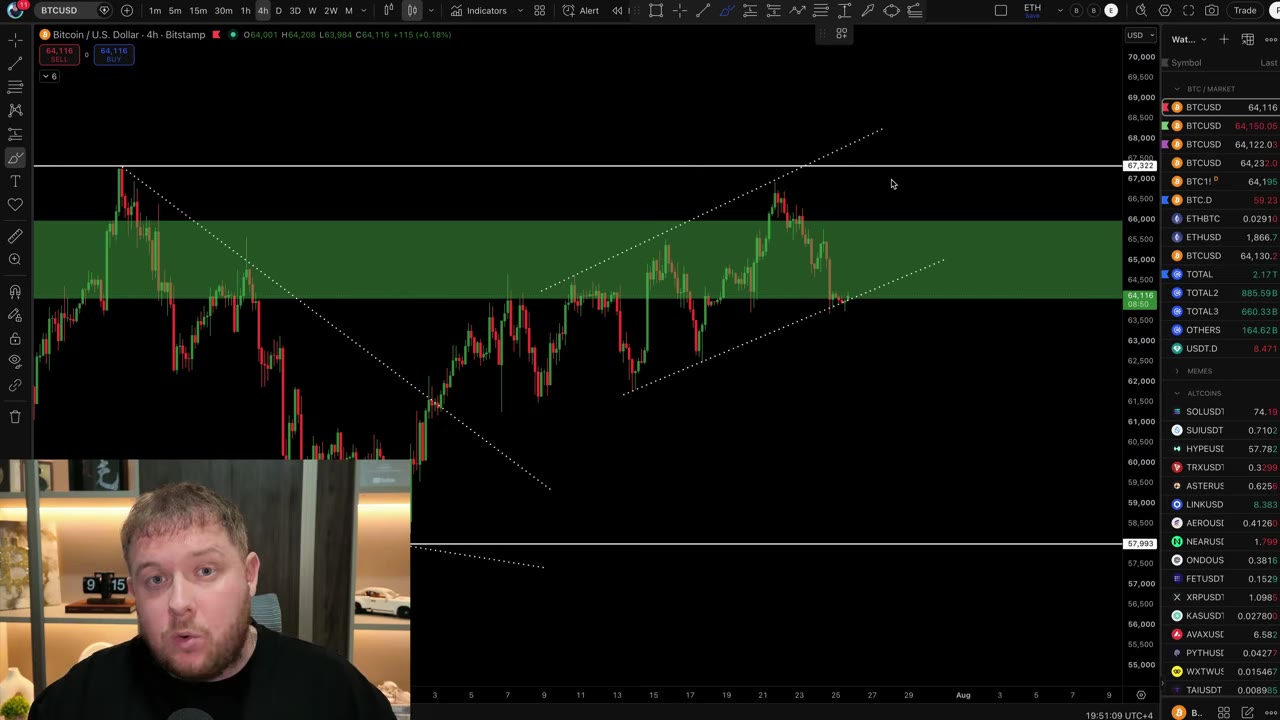The width and height of the screenshot is (1280, 720).
Task: Collapse the indicator legend showing 6
Action: (x=49, y=76)
